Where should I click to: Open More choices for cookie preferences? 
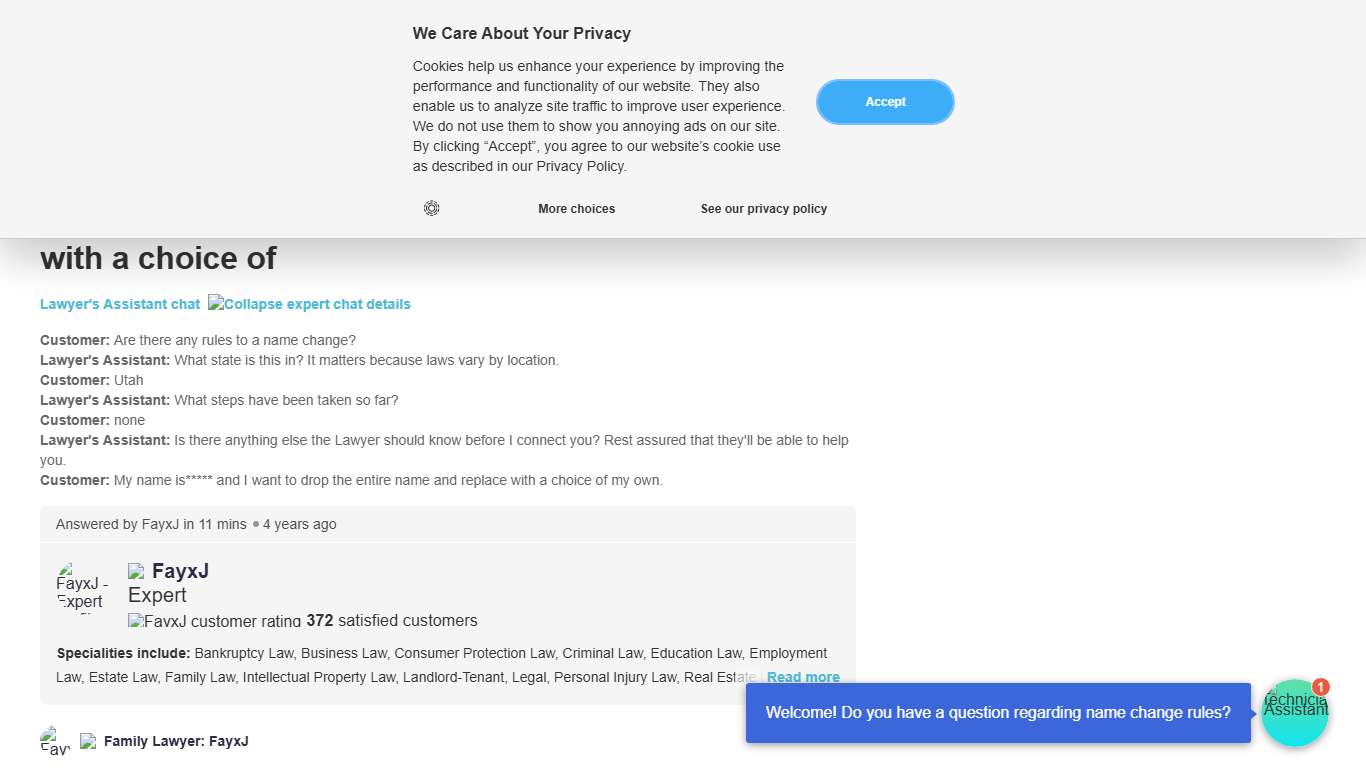tap(576, 209)
